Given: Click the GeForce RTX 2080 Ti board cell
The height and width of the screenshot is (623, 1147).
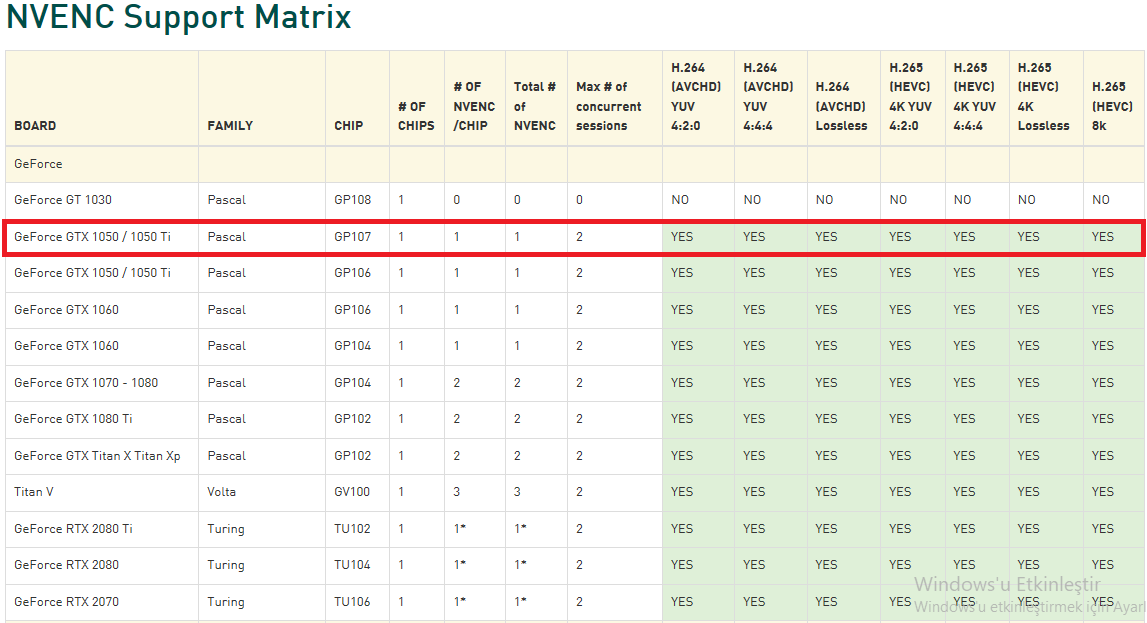Looking at the screenshot, I should point(73,529).
